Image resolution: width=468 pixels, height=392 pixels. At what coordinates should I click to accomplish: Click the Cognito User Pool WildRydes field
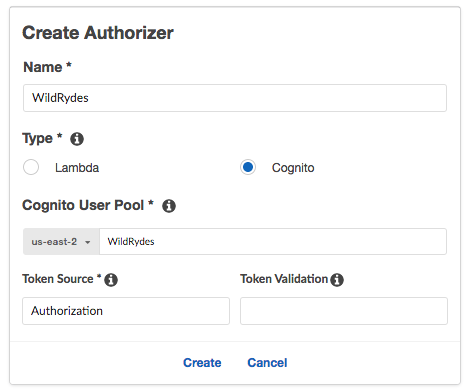(x=273, y=242)
